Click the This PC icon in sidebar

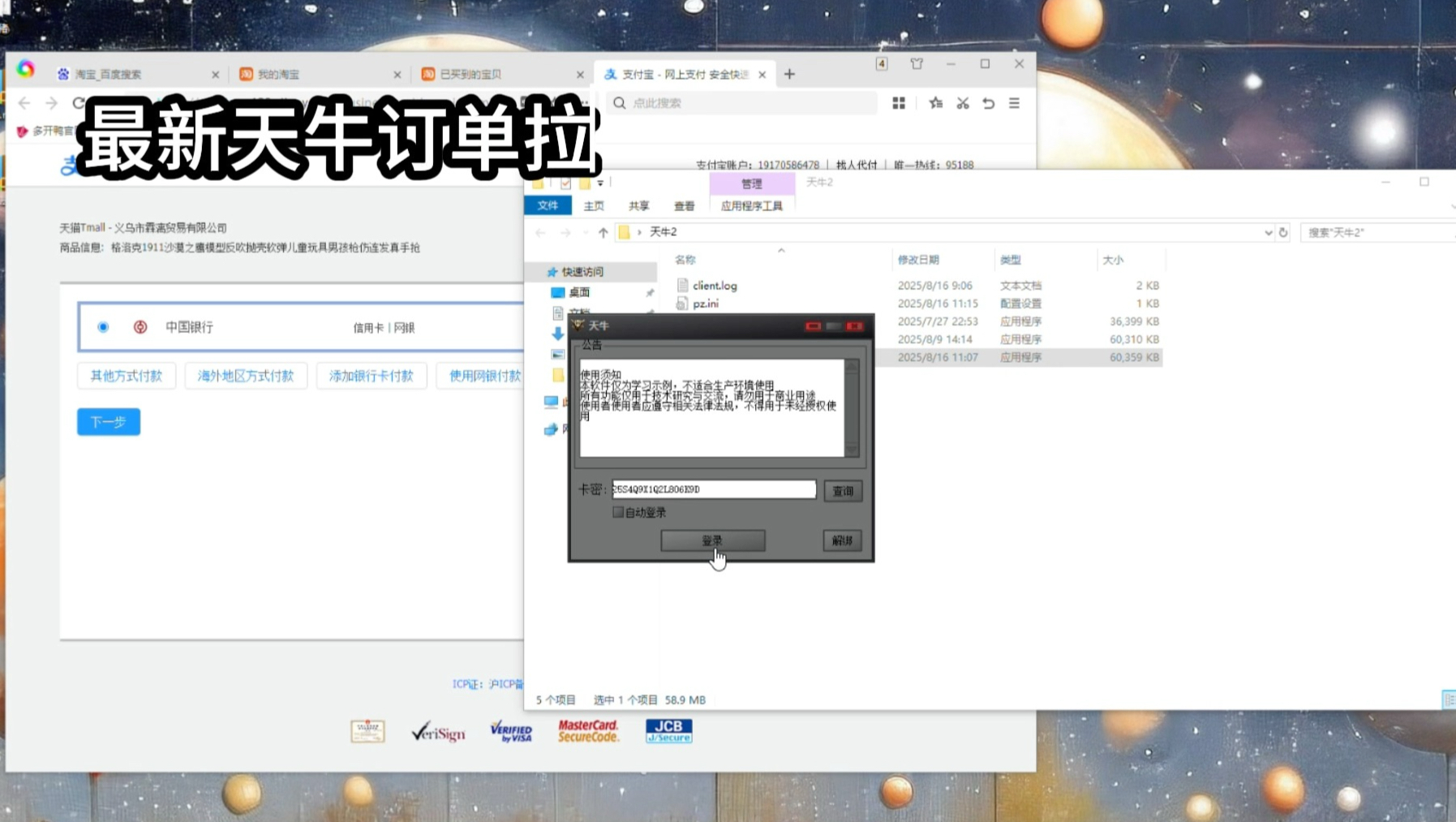[552, 402]
